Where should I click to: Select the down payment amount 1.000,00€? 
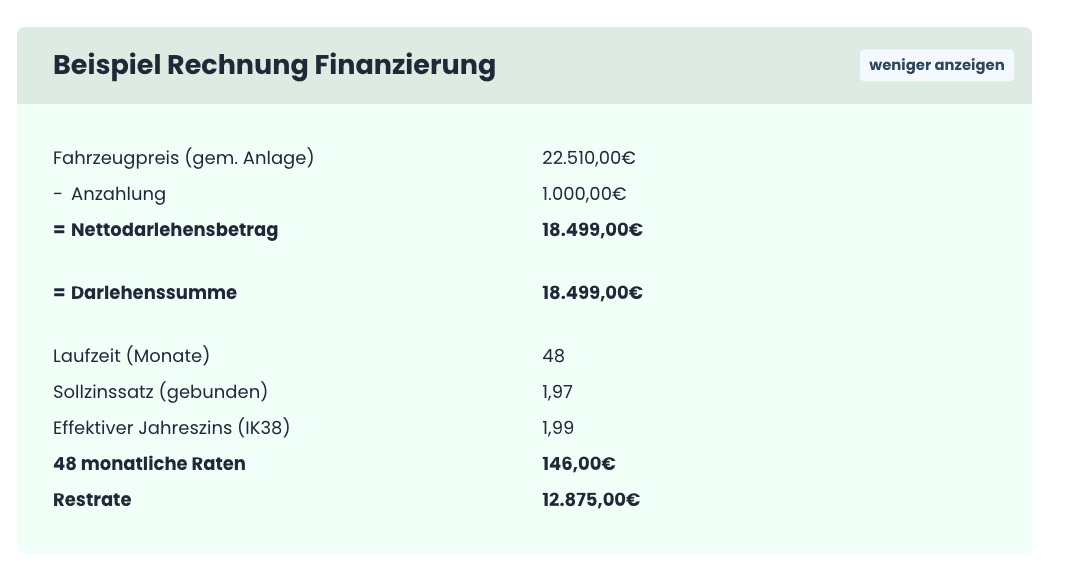pos(584,194)
